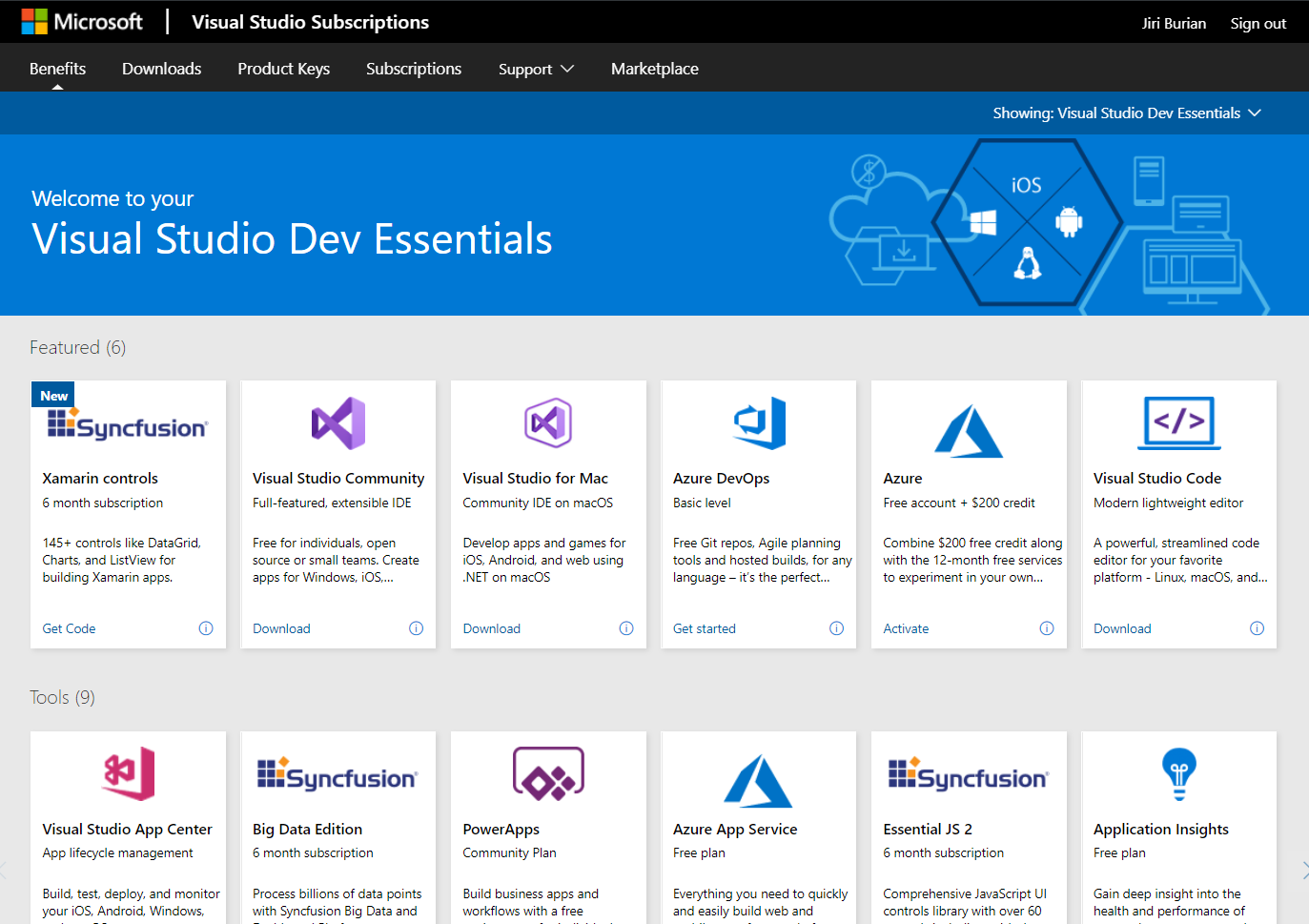
Task: Select the Big Data Edition title
Action: (x=307, y=830)
